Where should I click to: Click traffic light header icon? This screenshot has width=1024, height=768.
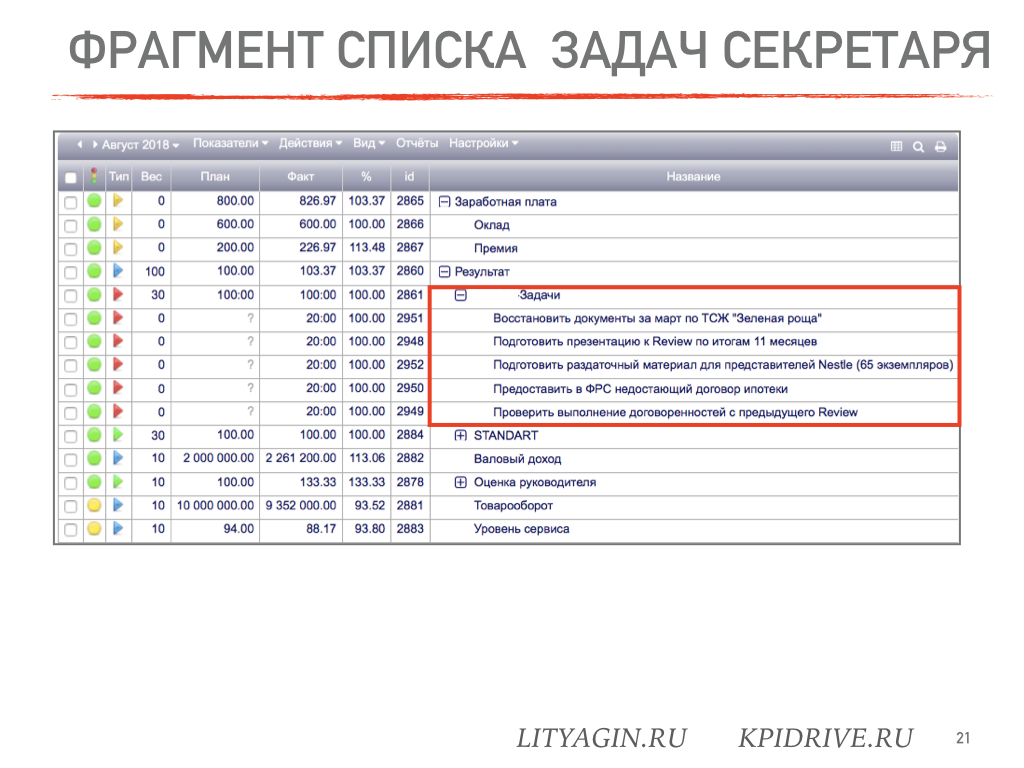coord(94,176)
